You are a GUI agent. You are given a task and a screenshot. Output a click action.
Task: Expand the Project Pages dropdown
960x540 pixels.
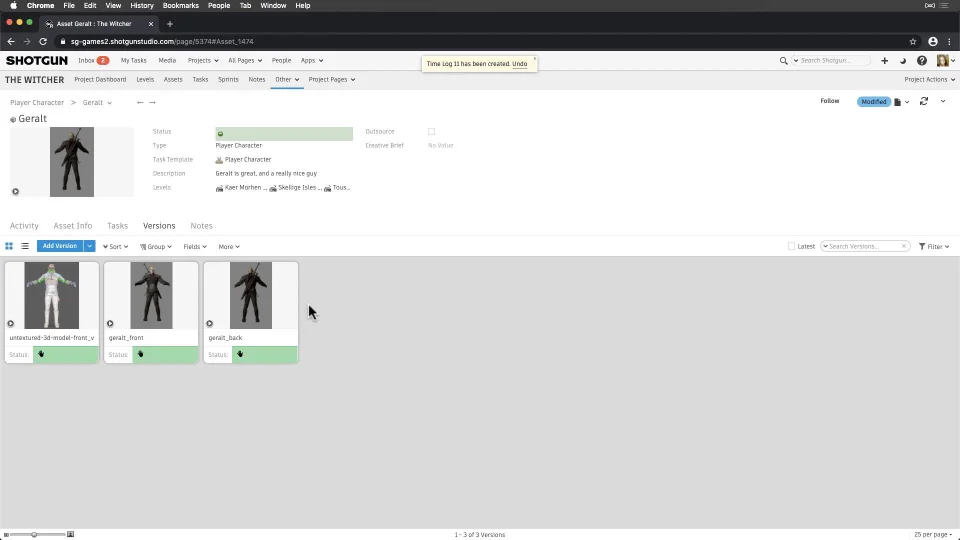coord(332,80)
